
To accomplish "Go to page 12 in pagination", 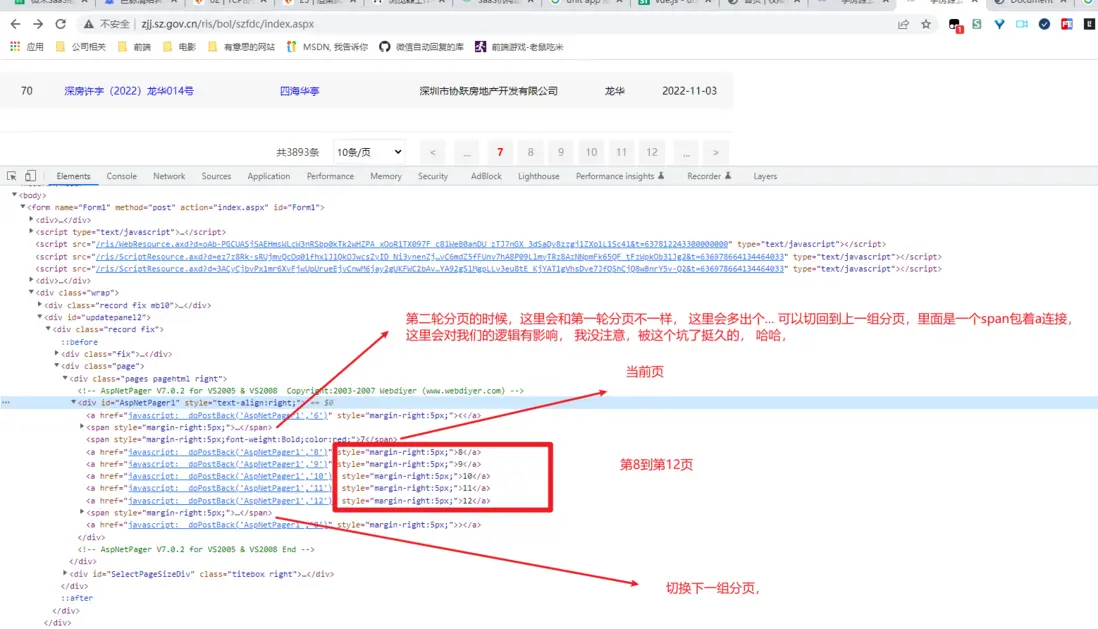I will [x=652, y=152].
